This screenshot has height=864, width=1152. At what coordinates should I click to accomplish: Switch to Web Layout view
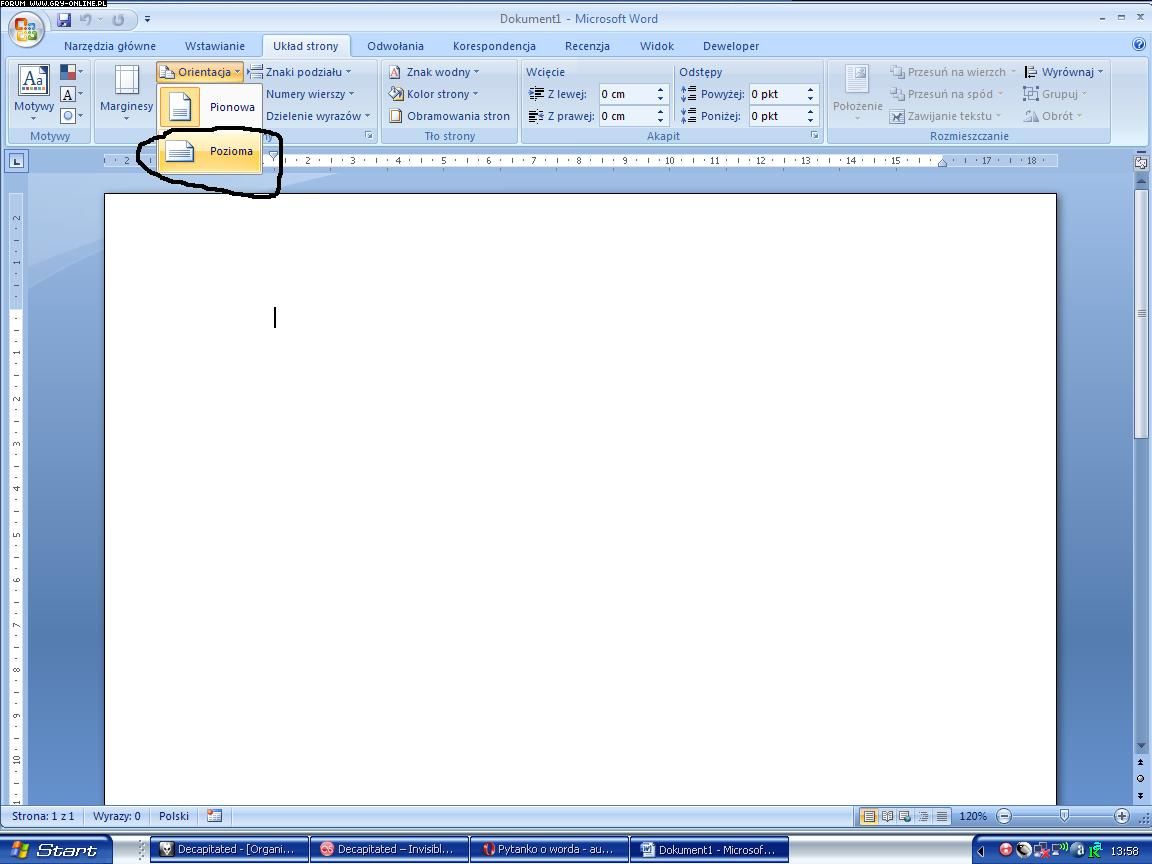pyautogui.click(x=905, y=816)
